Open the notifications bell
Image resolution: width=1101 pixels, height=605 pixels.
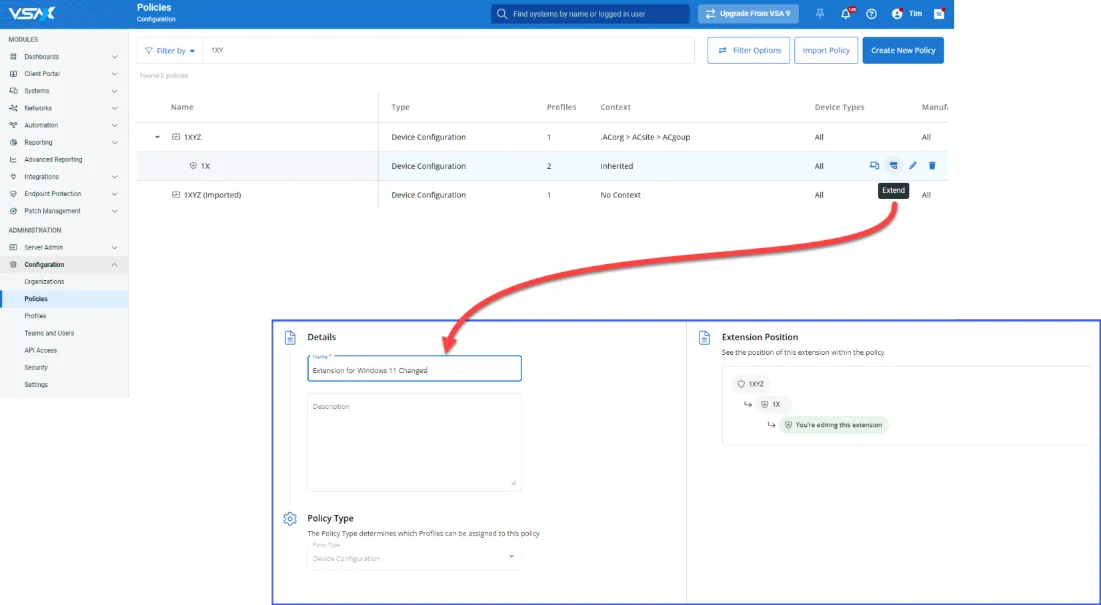[x=846, y=14]
